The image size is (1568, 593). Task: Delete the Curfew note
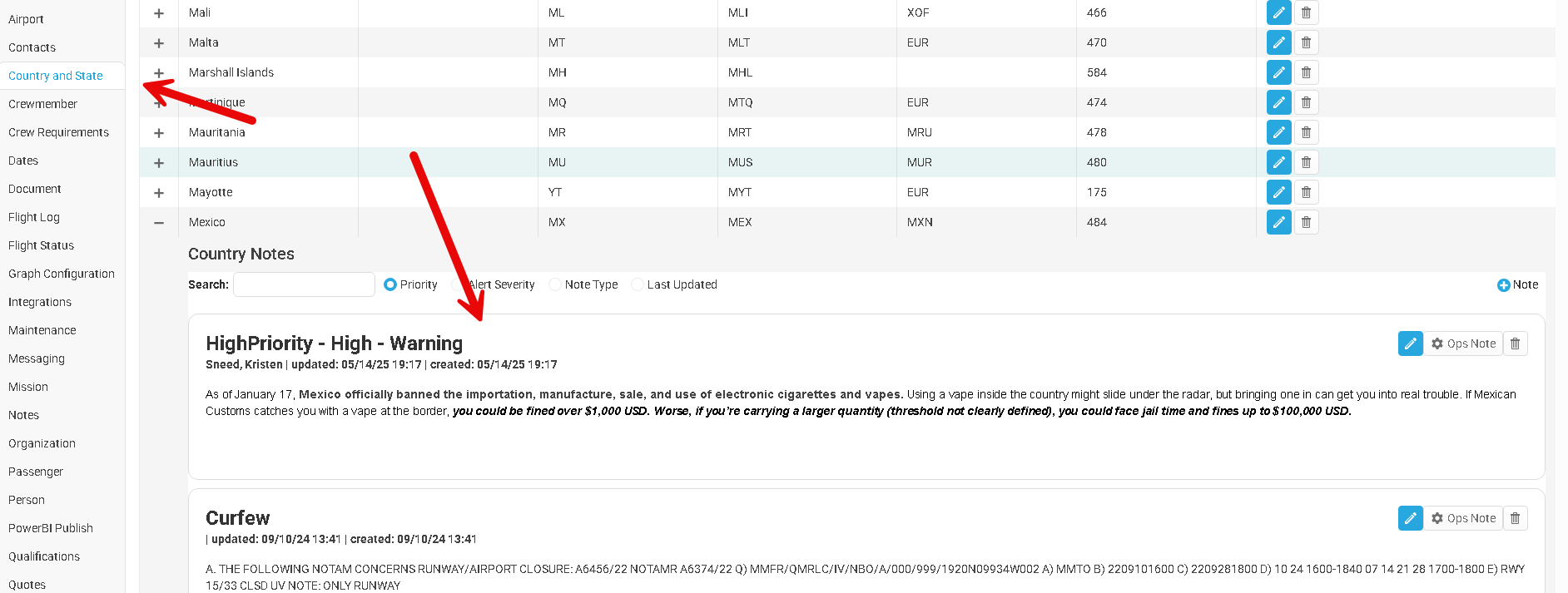coord(1515,518)
